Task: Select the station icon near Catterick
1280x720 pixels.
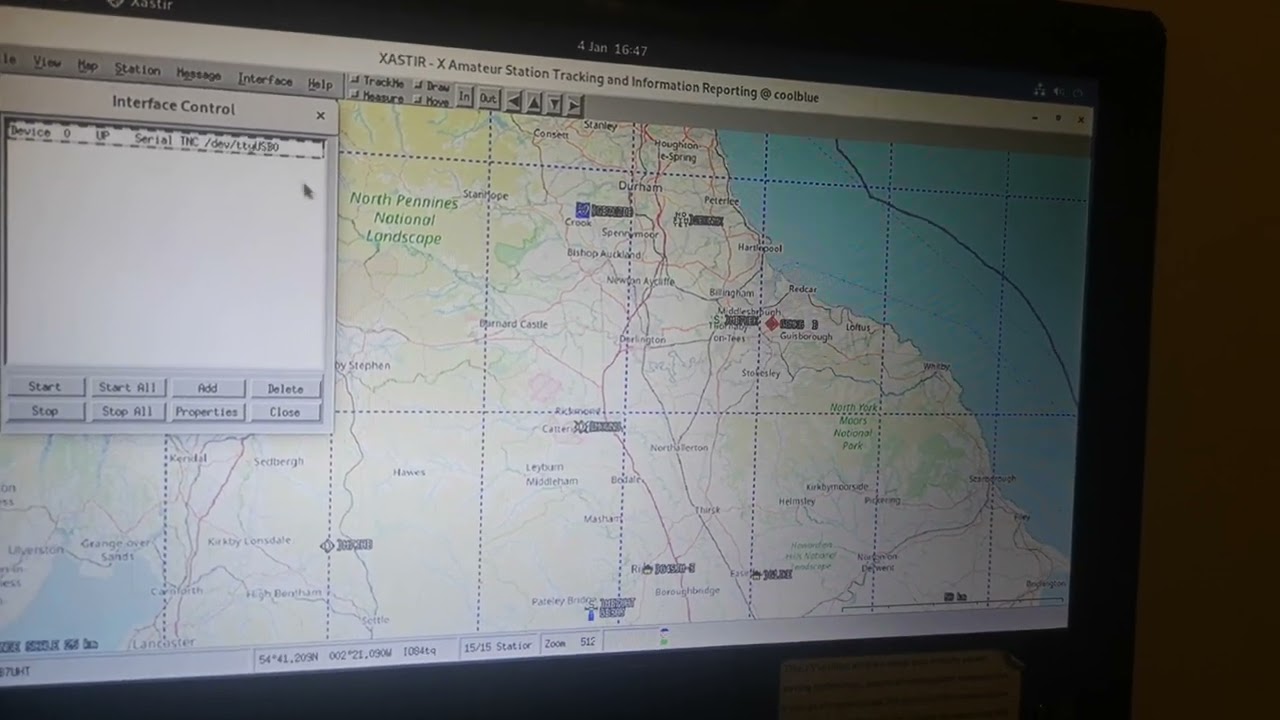Action: pos(581,427)
